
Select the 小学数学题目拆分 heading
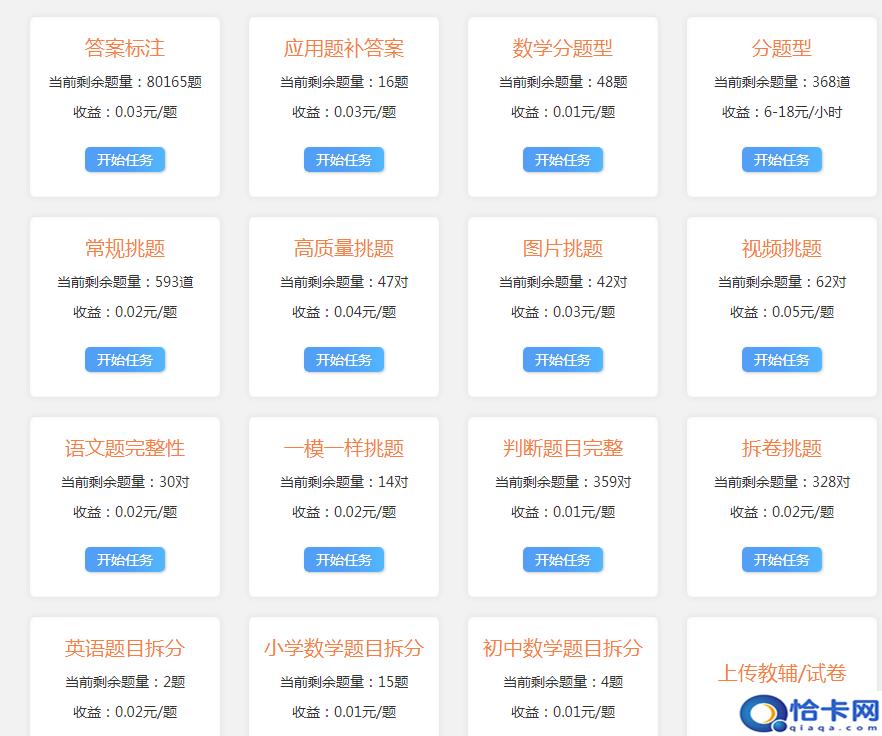point(343,648)
